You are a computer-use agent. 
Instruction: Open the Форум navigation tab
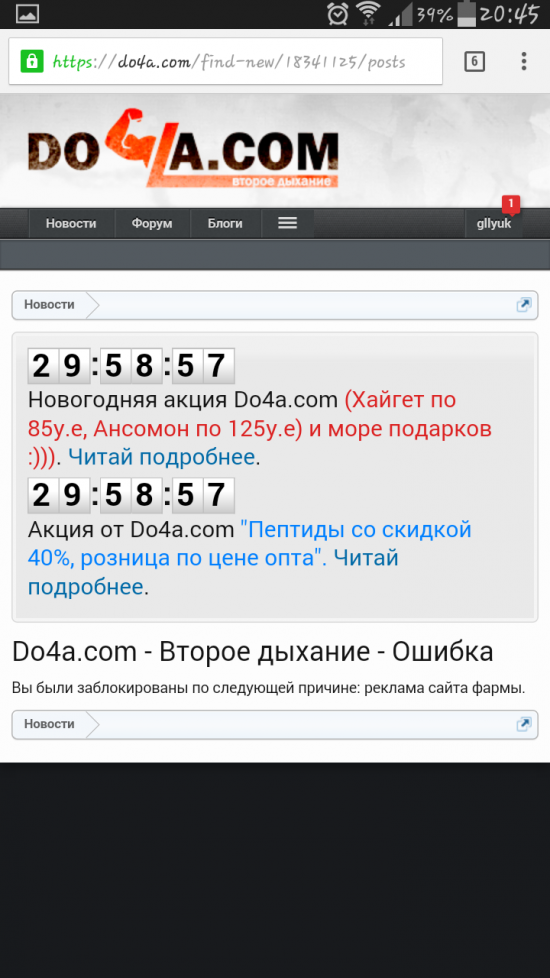[x=152, y=223]
